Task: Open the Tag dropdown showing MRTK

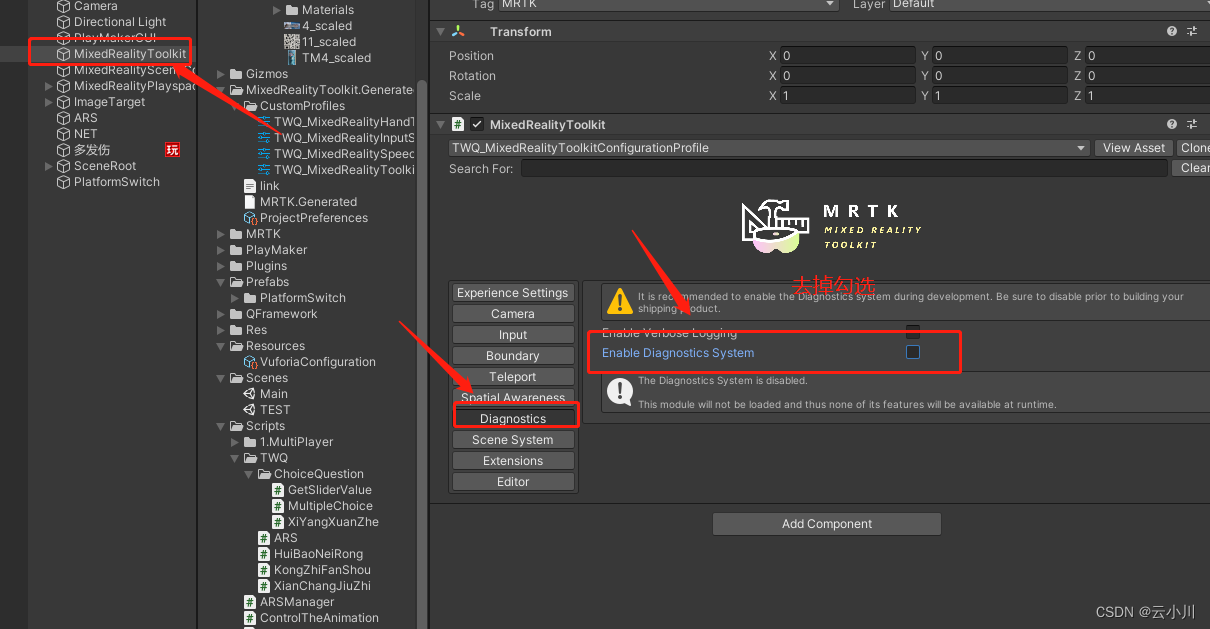Action: pos(668,4)
